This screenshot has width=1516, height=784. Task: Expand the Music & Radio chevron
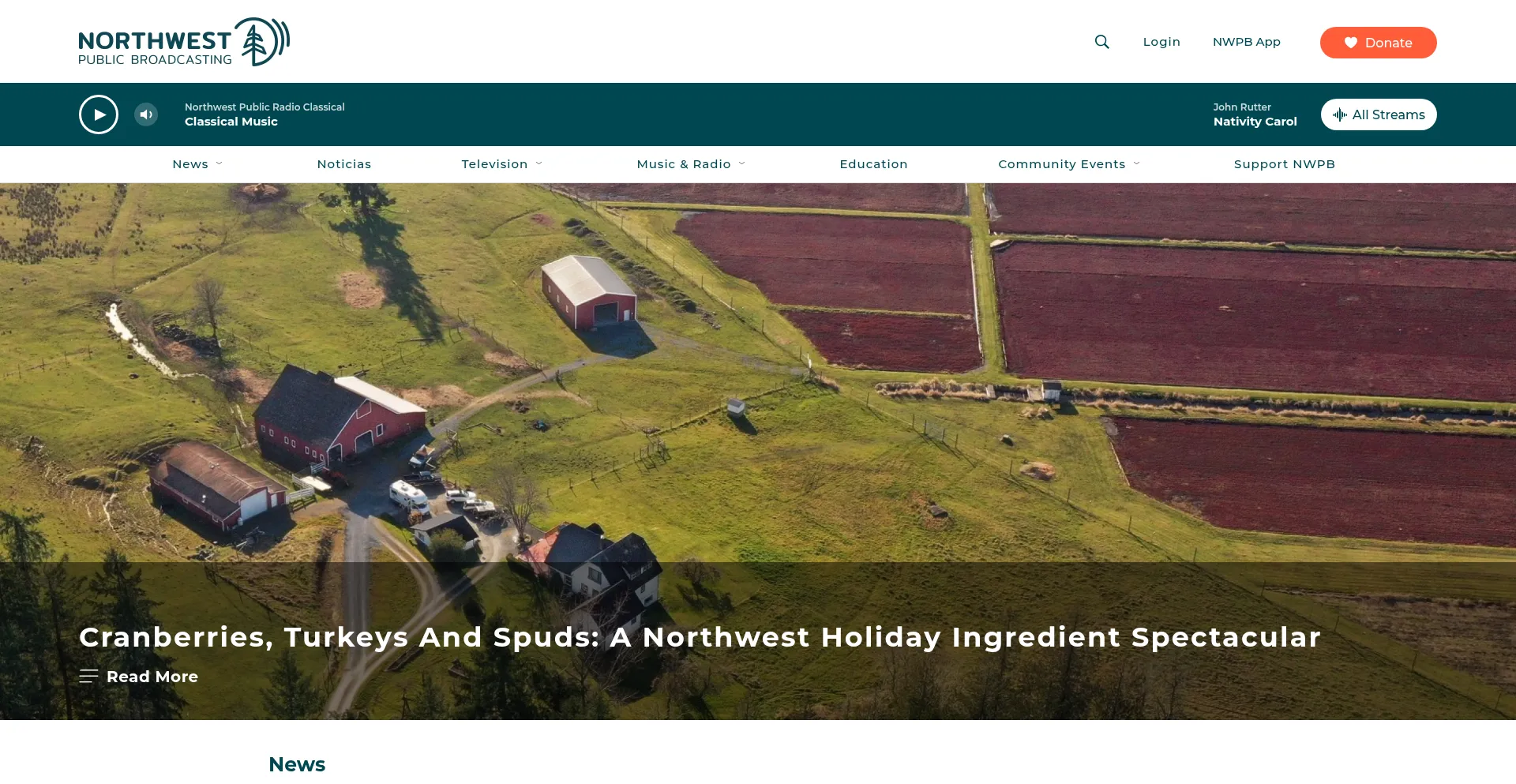(742, 163)
